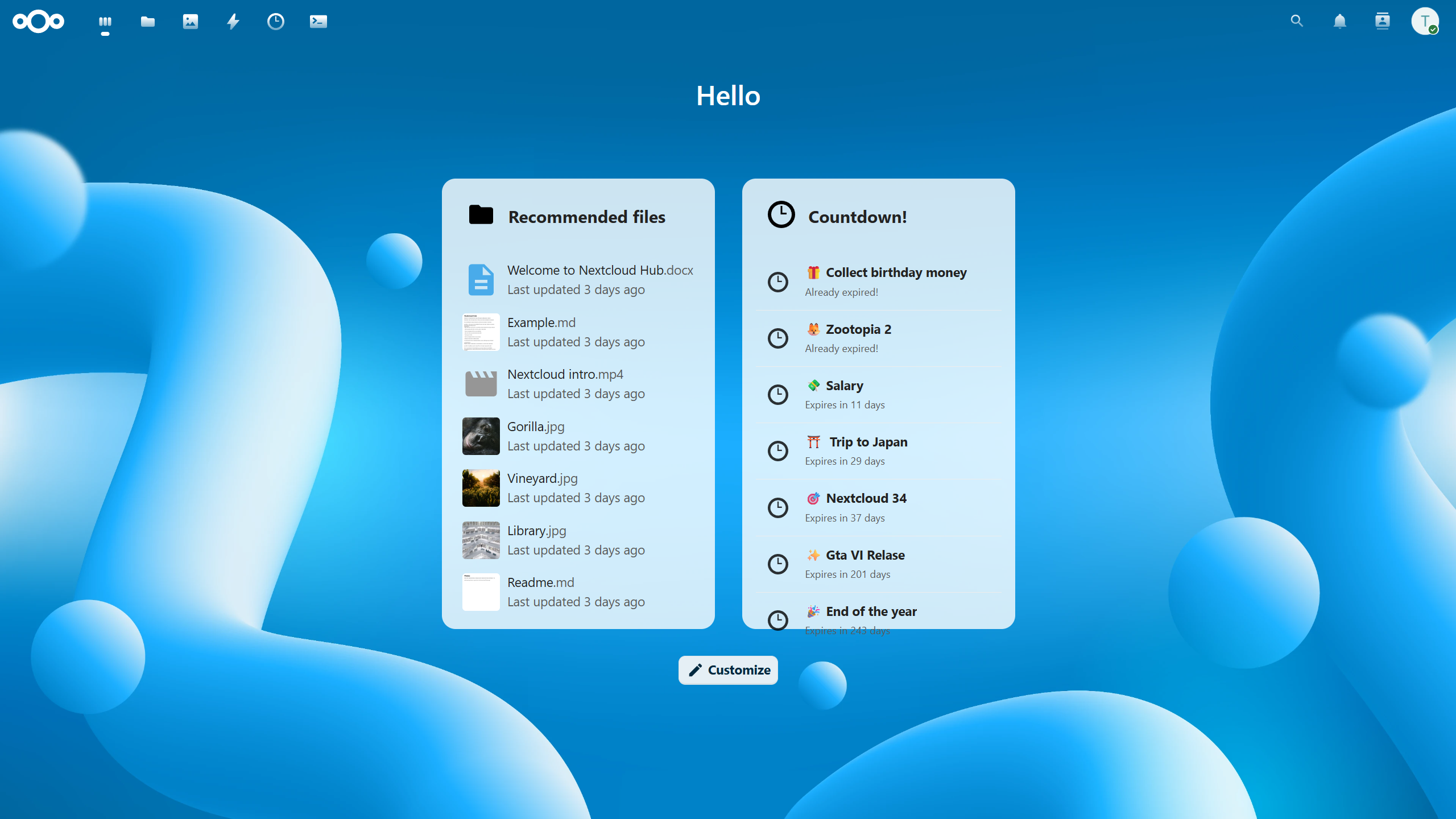Click the 'Hello' greeting heading
Image resolution: width=1456 pixels, height=819 pixels.
728,96
